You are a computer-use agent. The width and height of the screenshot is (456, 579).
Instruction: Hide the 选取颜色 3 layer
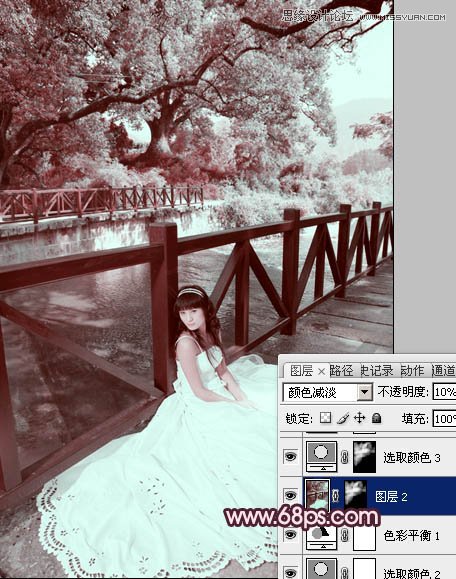pos(291,457)
